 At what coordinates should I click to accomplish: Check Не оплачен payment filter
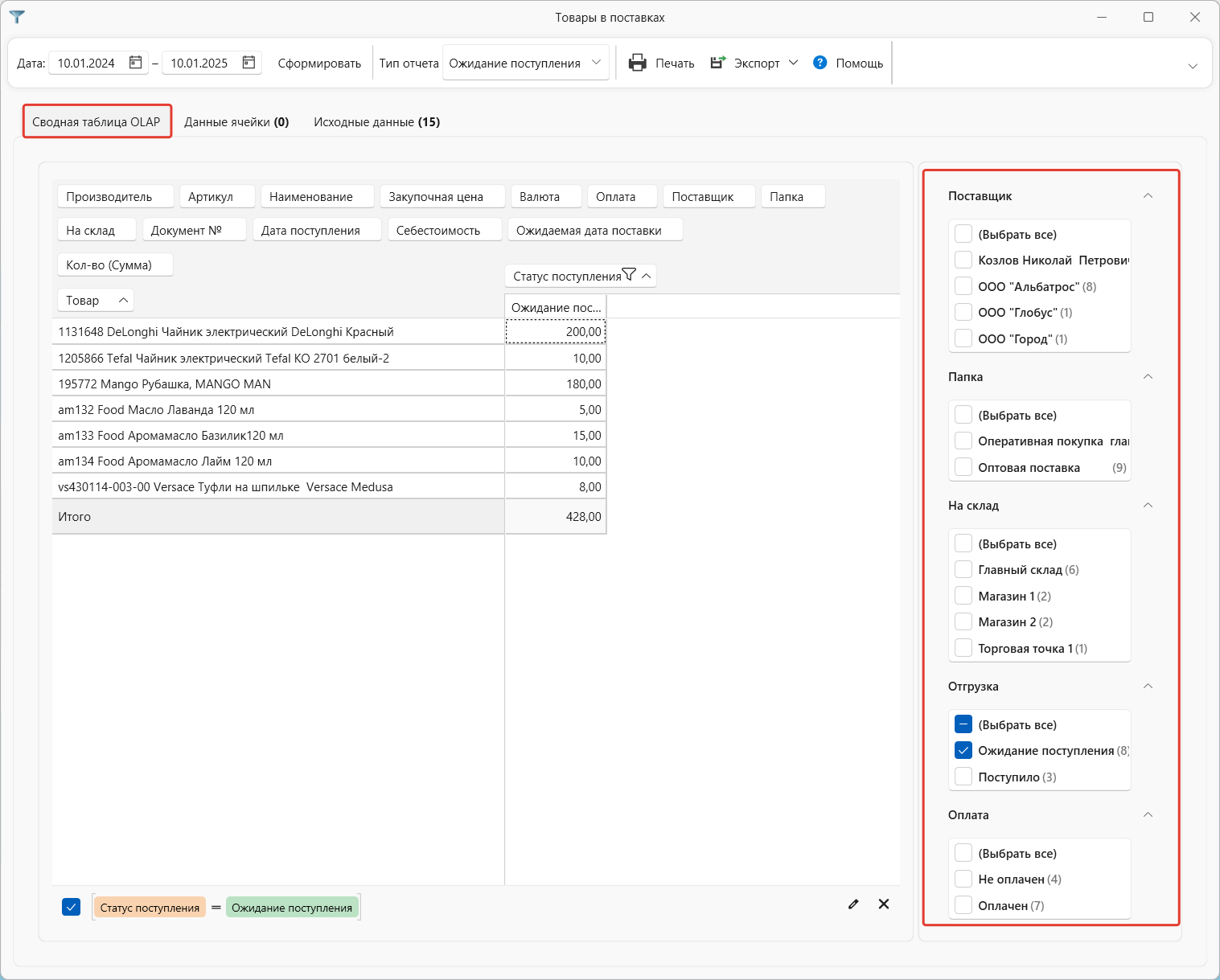coord(963,880)
